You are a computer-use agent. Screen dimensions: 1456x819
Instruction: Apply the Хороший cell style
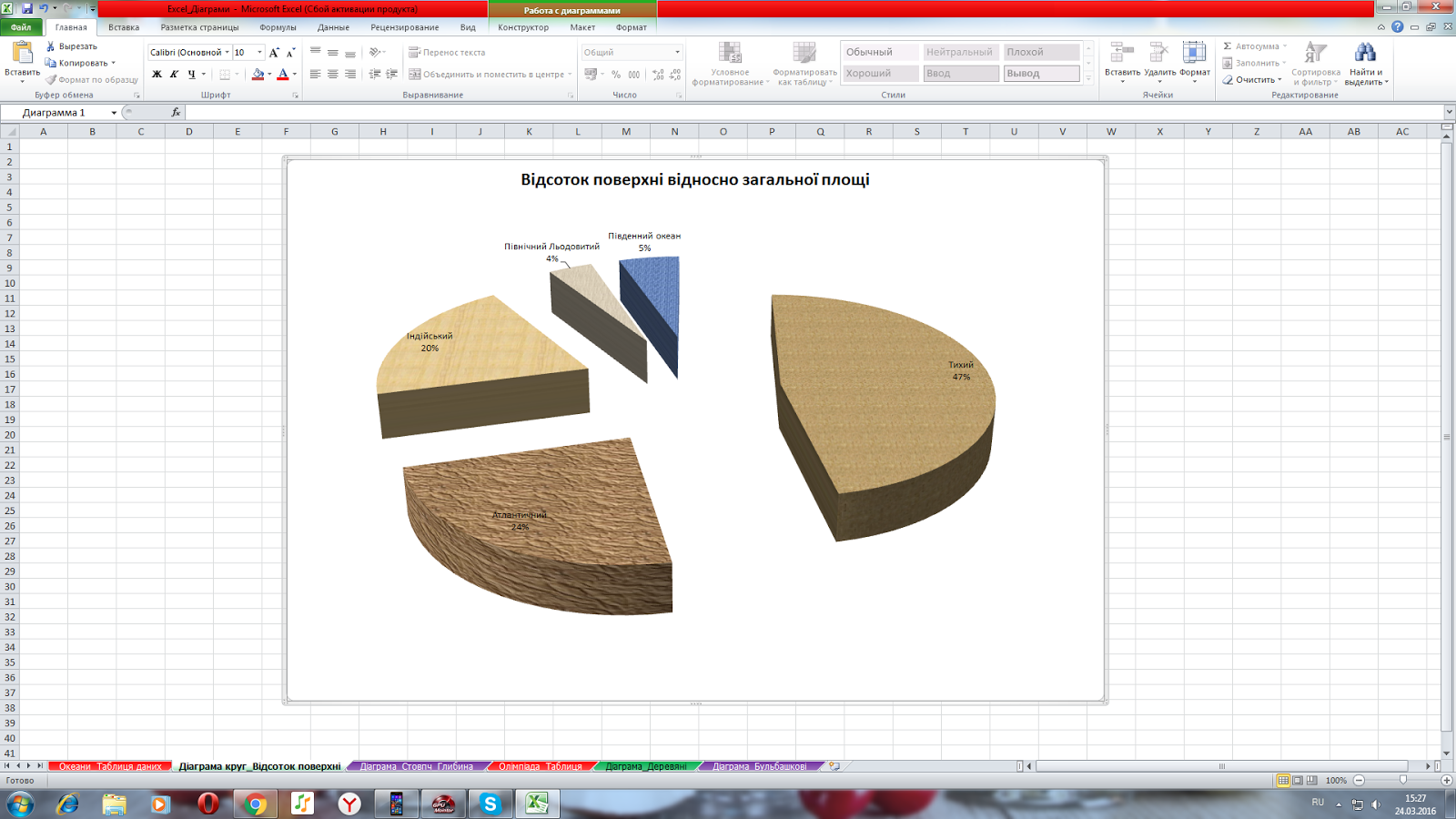click(881, 74)
